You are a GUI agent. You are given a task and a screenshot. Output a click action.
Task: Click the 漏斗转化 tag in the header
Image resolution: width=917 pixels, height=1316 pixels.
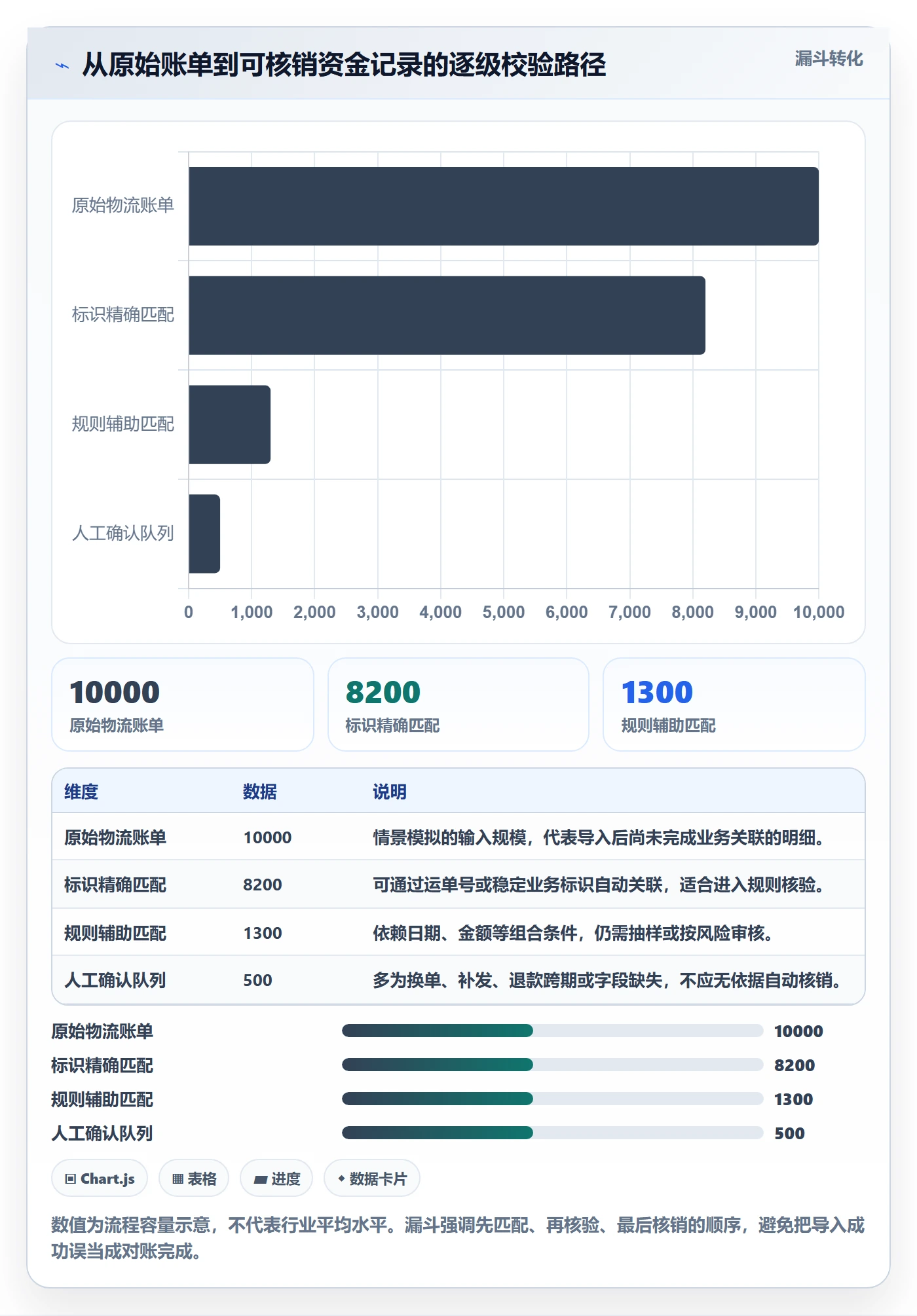click(829, 59)
